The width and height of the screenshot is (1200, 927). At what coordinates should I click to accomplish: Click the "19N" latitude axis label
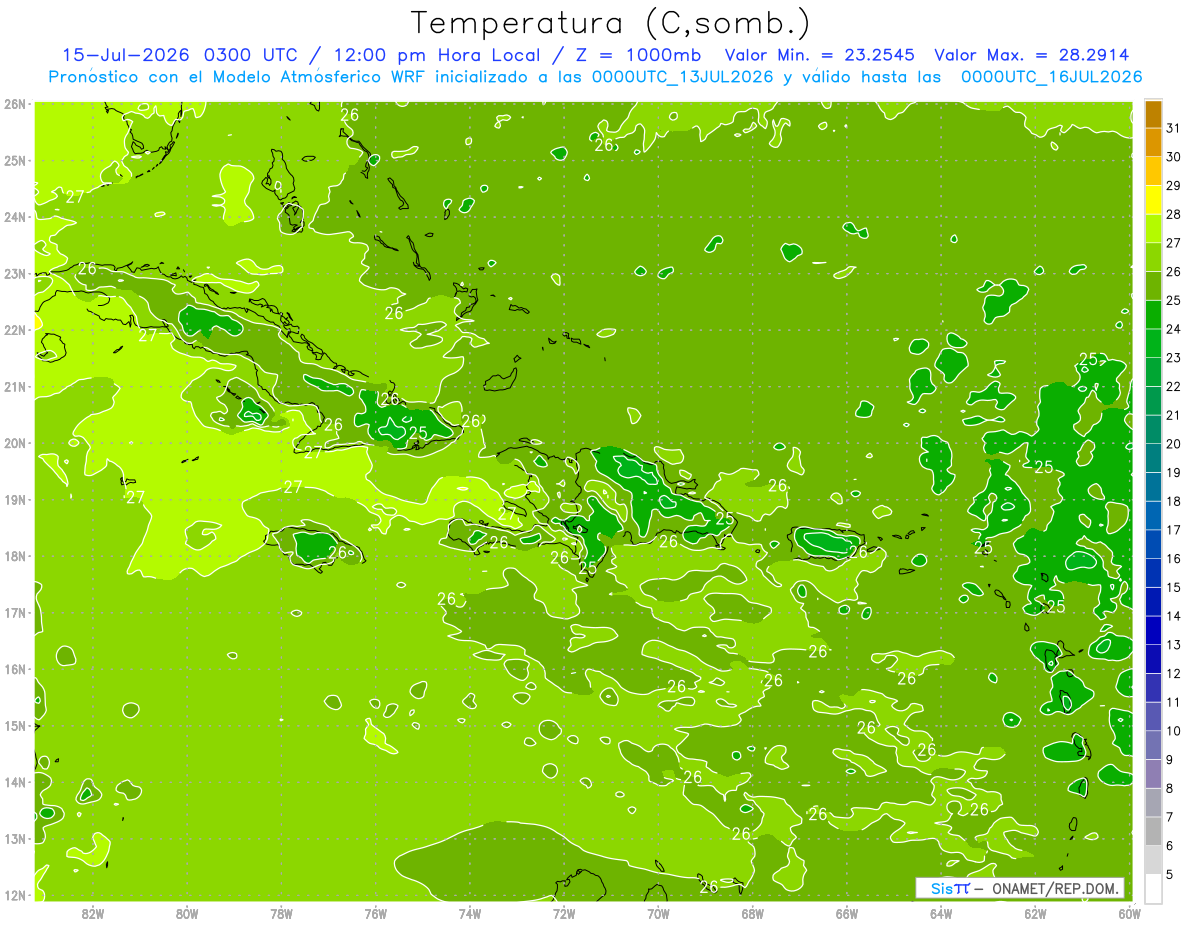[x=15, y=500]
